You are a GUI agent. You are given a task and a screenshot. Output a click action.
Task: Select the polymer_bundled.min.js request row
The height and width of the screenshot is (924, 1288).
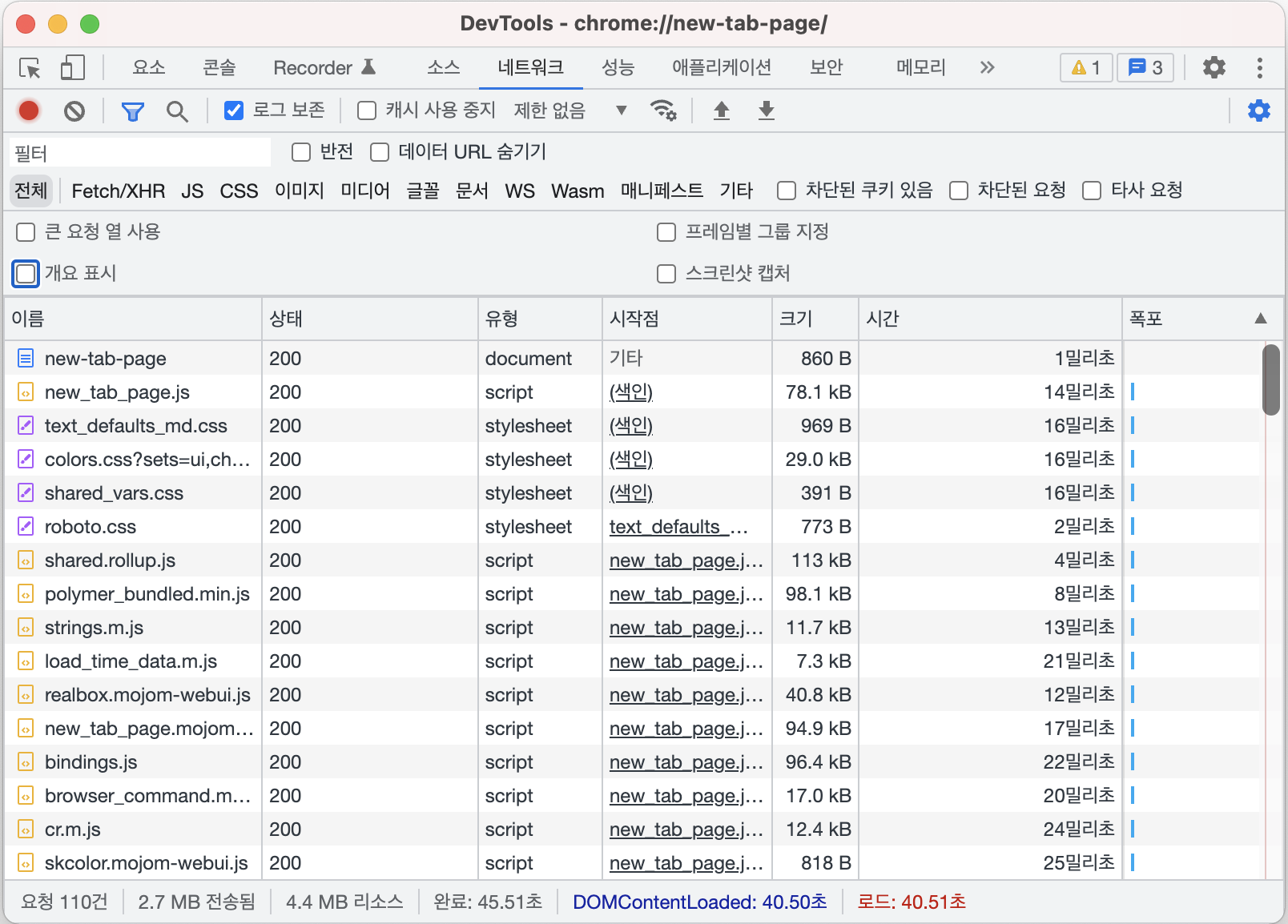[633, 594]
